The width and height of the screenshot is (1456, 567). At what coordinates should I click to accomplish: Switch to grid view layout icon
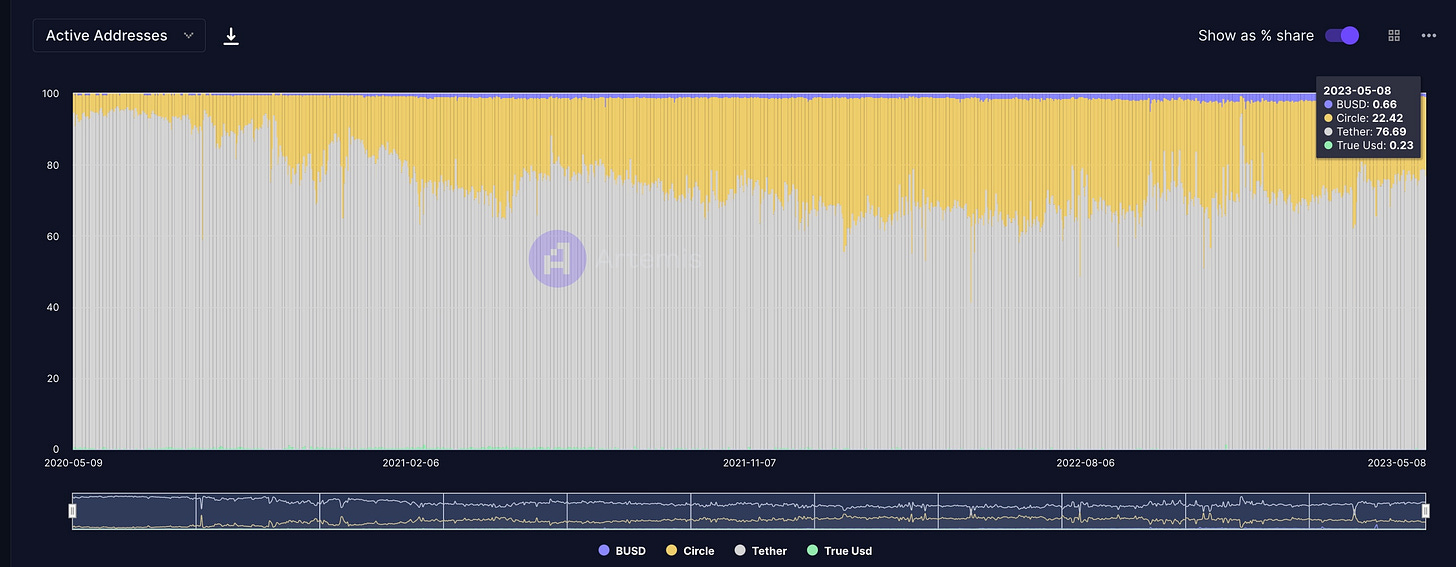[x=1394, y=35]
